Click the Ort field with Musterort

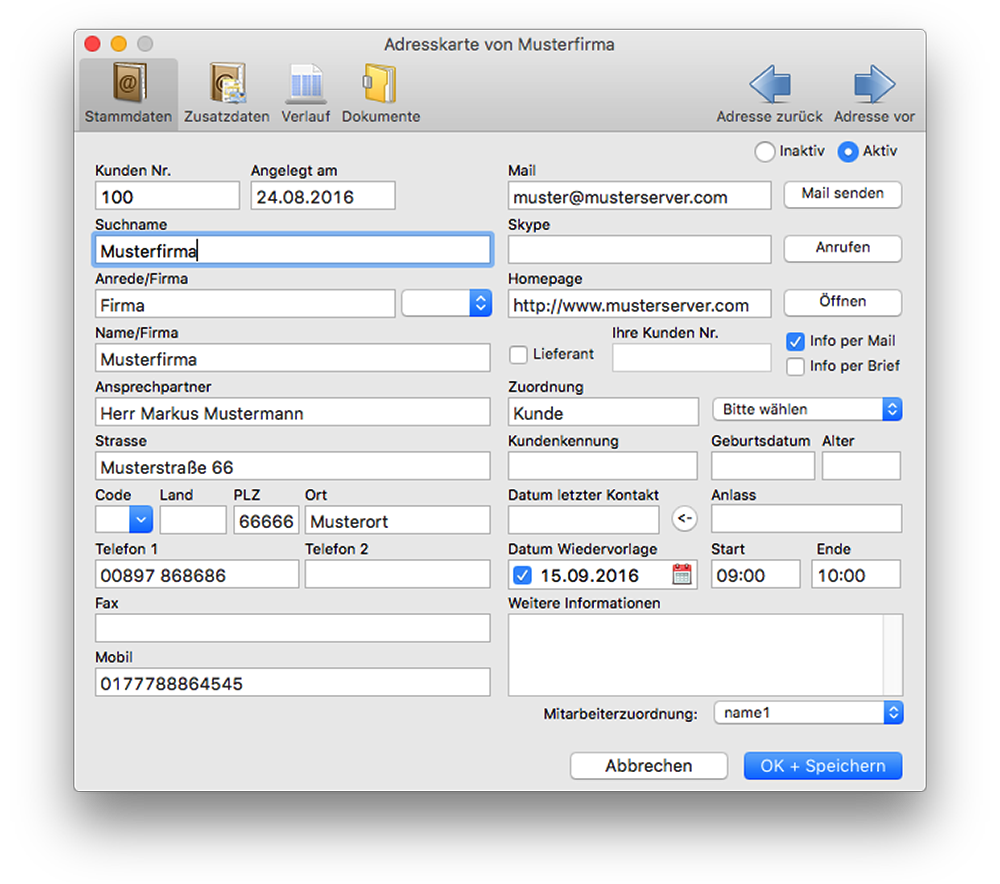coord(397,520)
